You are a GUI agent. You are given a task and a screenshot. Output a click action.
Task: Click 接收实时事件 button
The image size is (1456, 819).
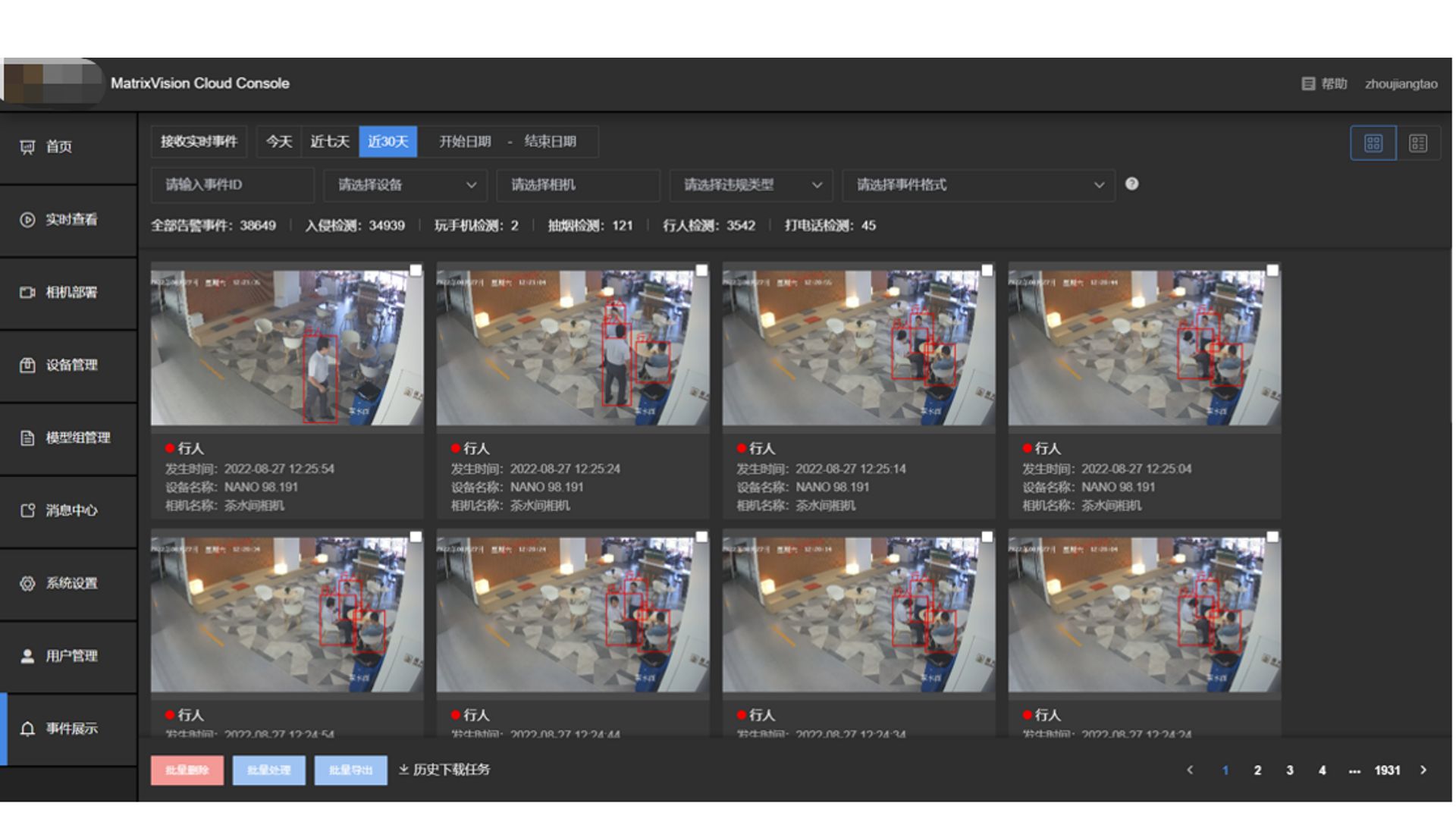point(199,142)
